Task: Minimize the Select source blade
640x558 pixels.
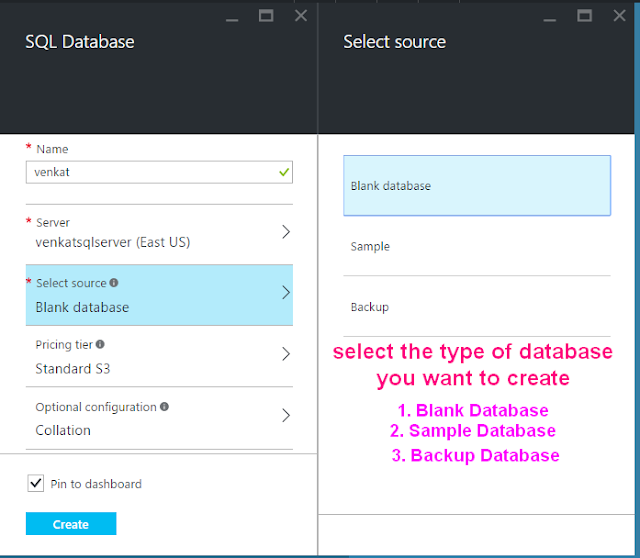Action: coord(548,16)
